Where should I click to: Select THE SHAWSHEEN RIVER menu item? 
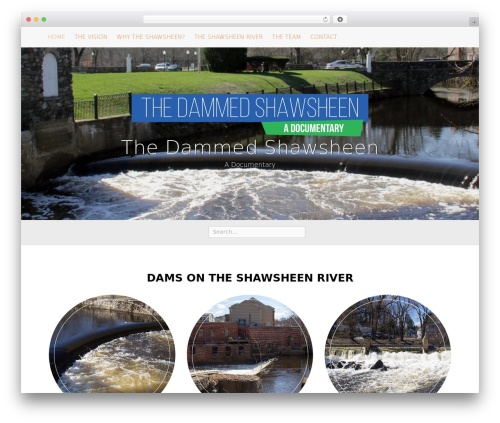click(228, 37)
